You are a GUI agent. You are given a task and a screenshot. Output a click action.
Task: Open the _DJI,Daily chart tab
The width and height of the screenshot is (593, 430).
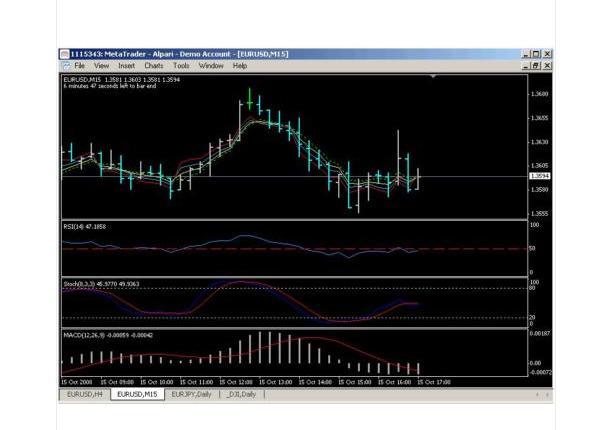point(241,394)
